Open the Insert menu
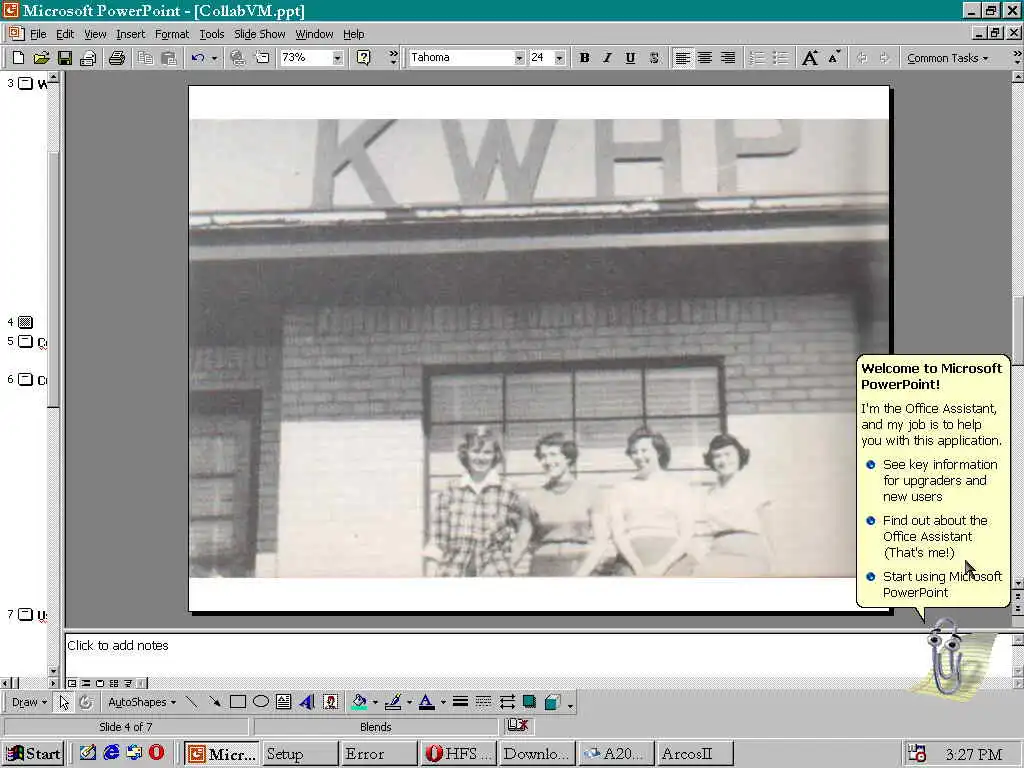Screen dimensions: 1024x768 [131, 34]
